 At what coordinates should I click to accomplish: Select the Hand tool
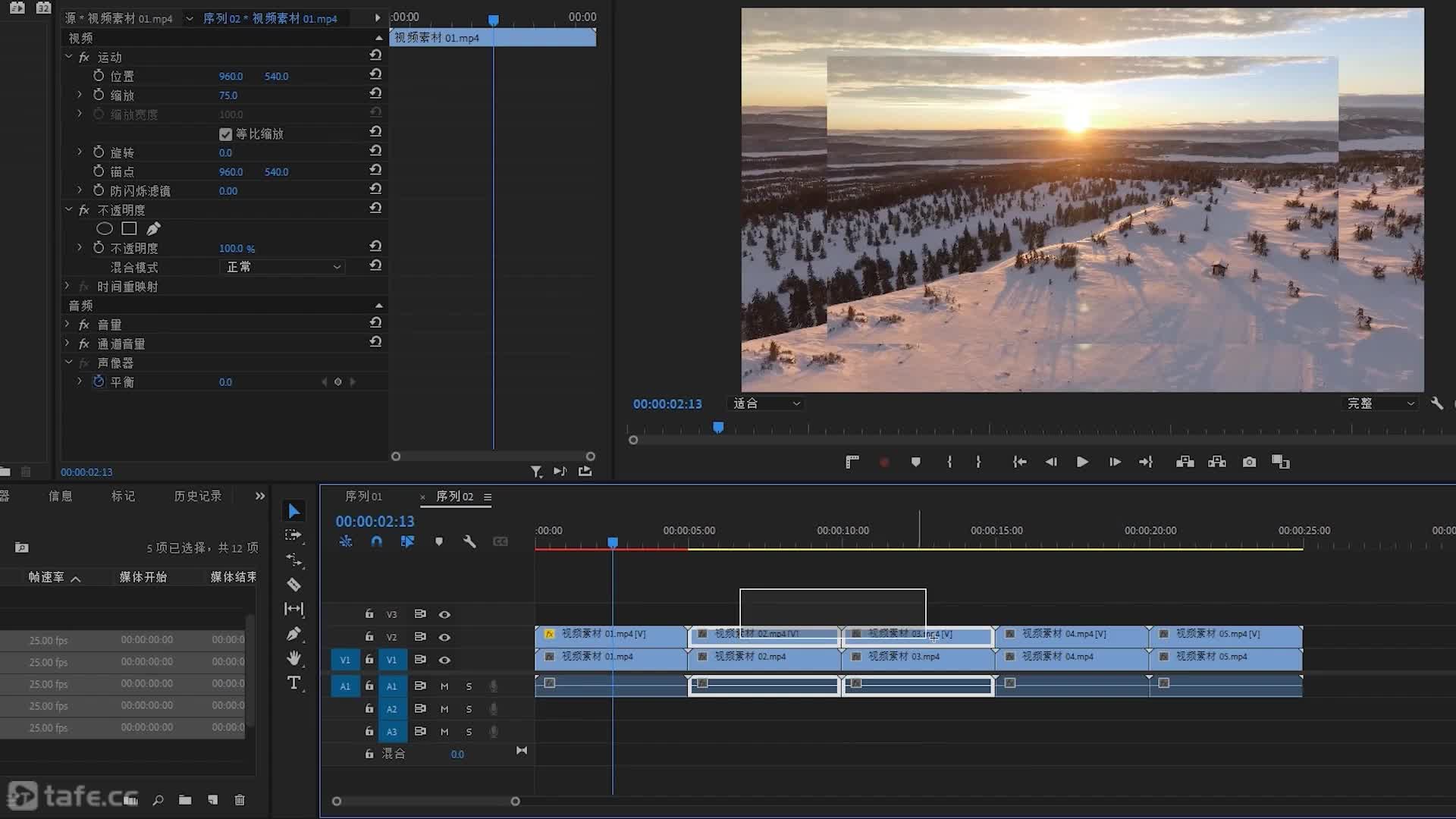[293, 658]
